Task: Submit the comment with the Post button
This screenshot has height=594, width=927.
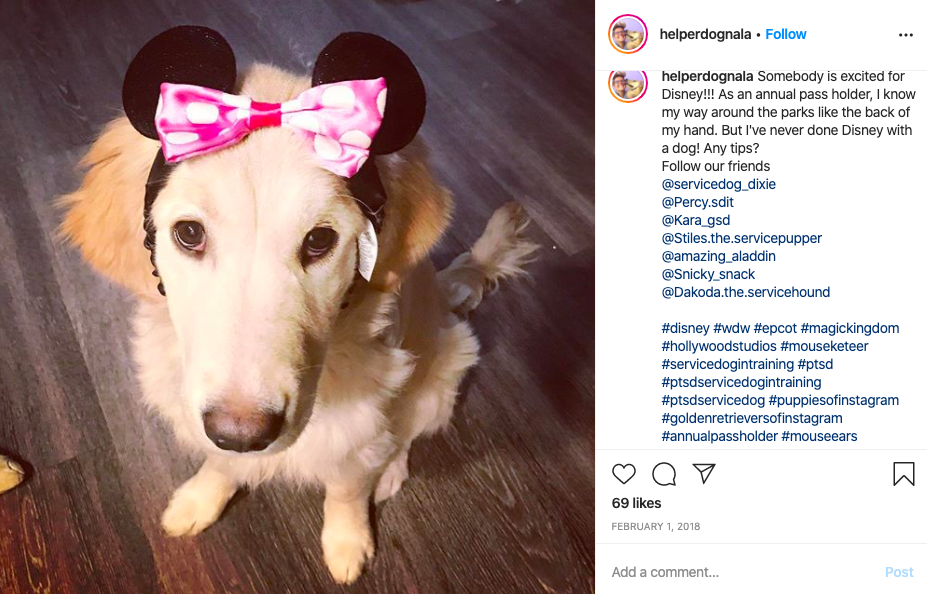Action: click(899, 572)
